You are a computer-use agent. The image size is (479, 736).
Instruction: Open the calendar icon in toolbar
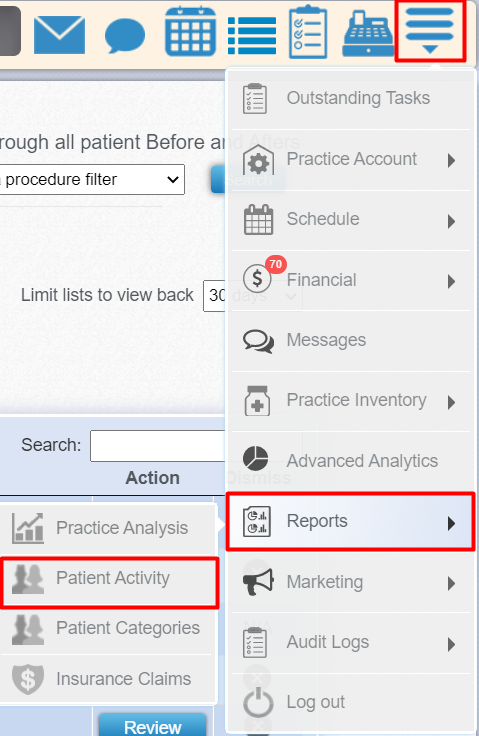coord(190,31)
